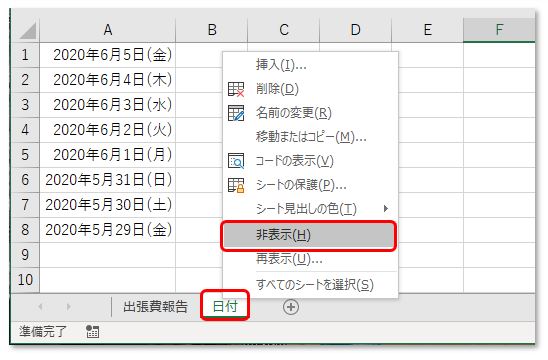The height and width of the screenshot is (360, 548).
Task: Select column F header
Action: (499, 30)
